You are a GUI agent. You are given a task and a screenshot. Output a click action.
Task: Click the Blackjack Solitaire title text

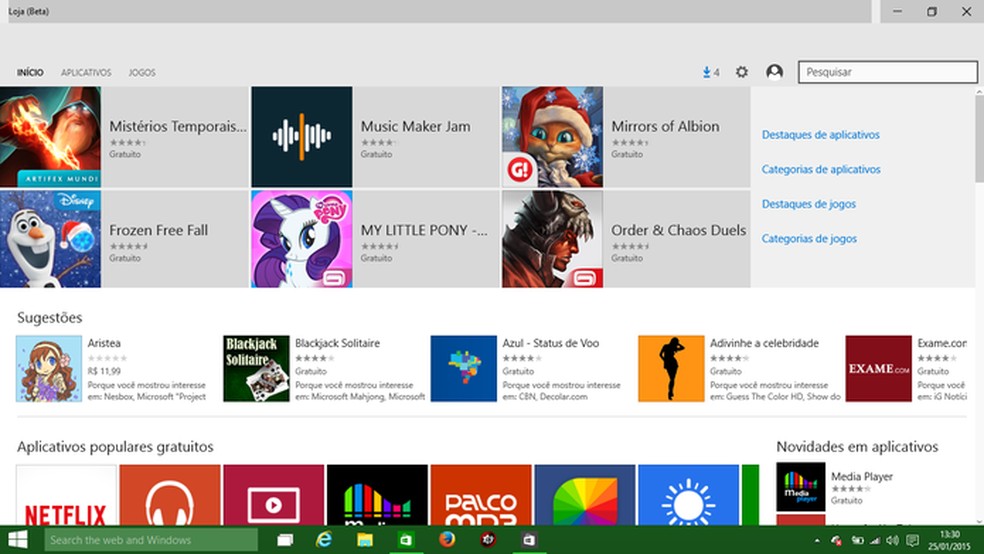pos(338,343)
